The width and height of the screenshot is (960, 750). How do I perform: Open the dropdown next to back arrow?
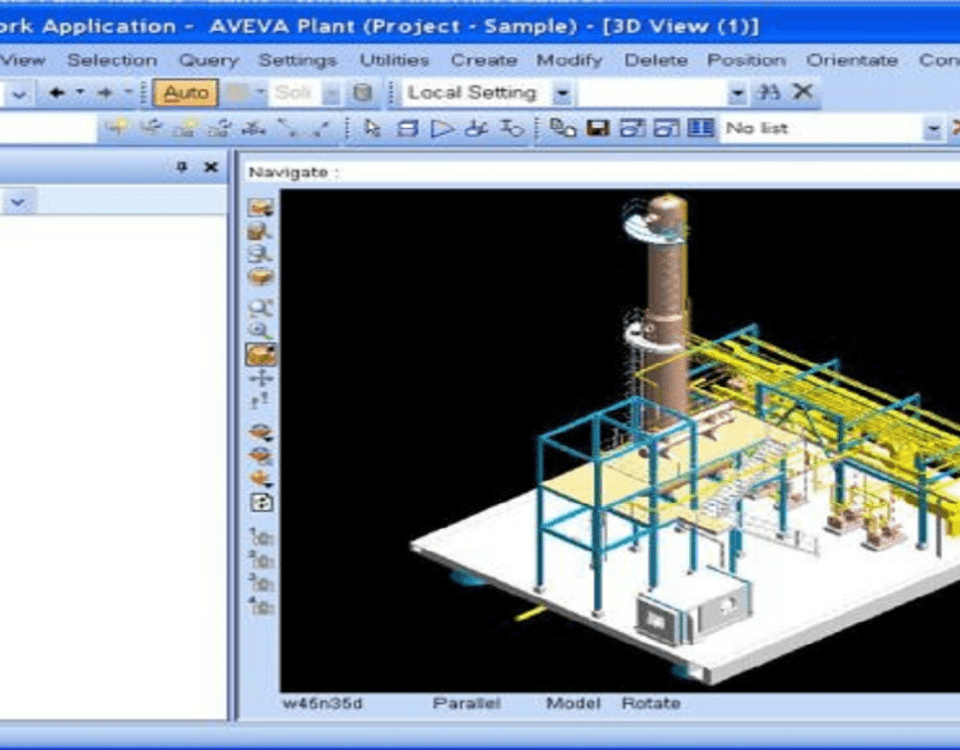(x=80, y=92)
